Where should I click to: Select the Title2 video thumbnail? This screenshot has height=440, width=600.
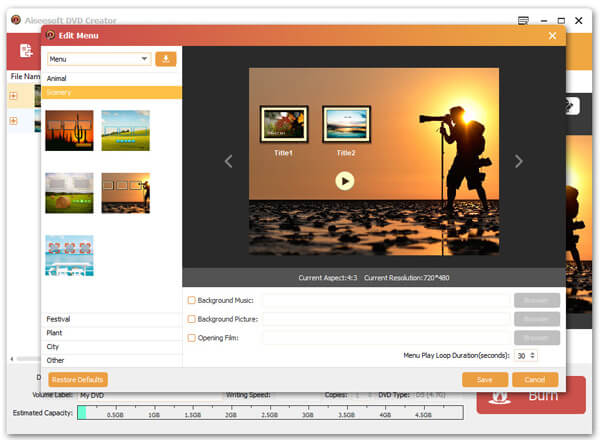click(x=346, y=126)
